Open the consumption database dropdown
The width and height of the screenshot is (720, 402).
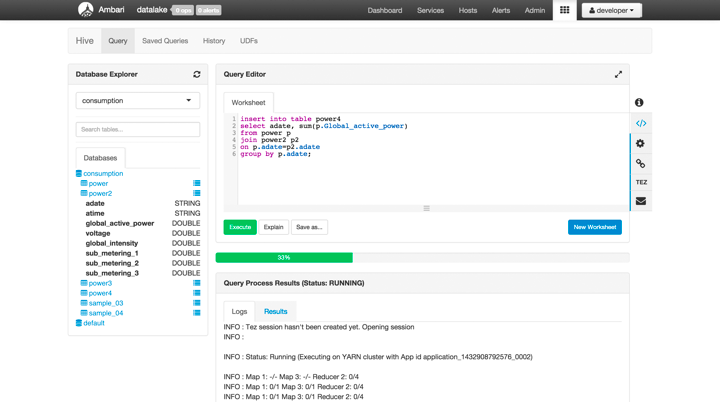coord(138,100)
